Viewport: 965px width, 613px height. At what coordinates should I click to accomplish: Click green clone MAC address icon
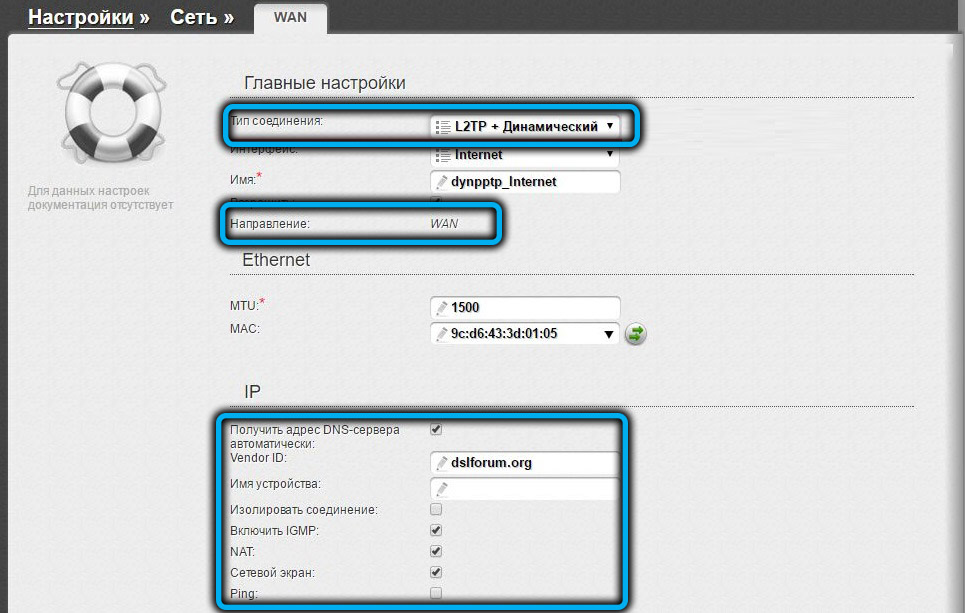pos(635,334)
